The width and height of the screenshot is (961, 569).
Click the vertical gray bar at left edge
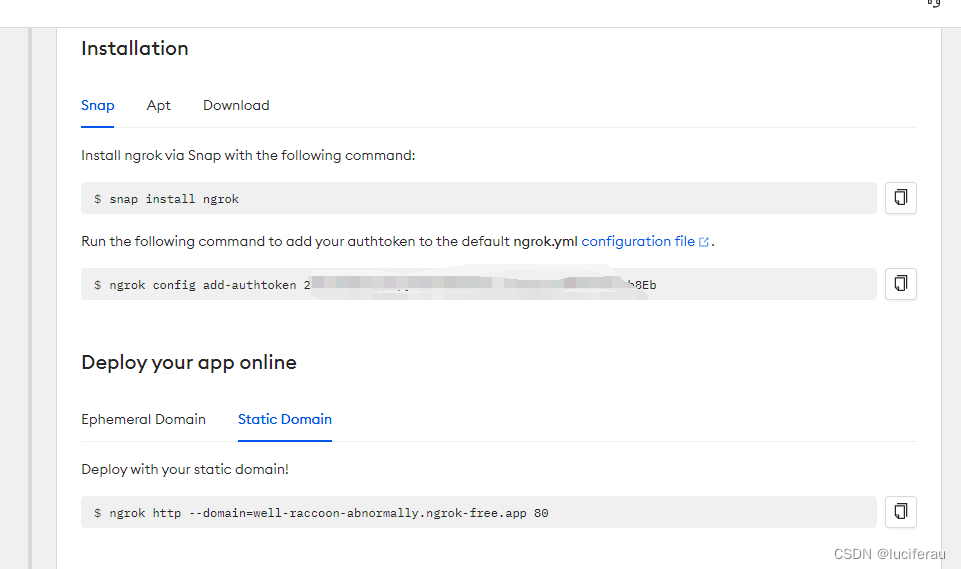pyautogui.click(x=30, y=298)
